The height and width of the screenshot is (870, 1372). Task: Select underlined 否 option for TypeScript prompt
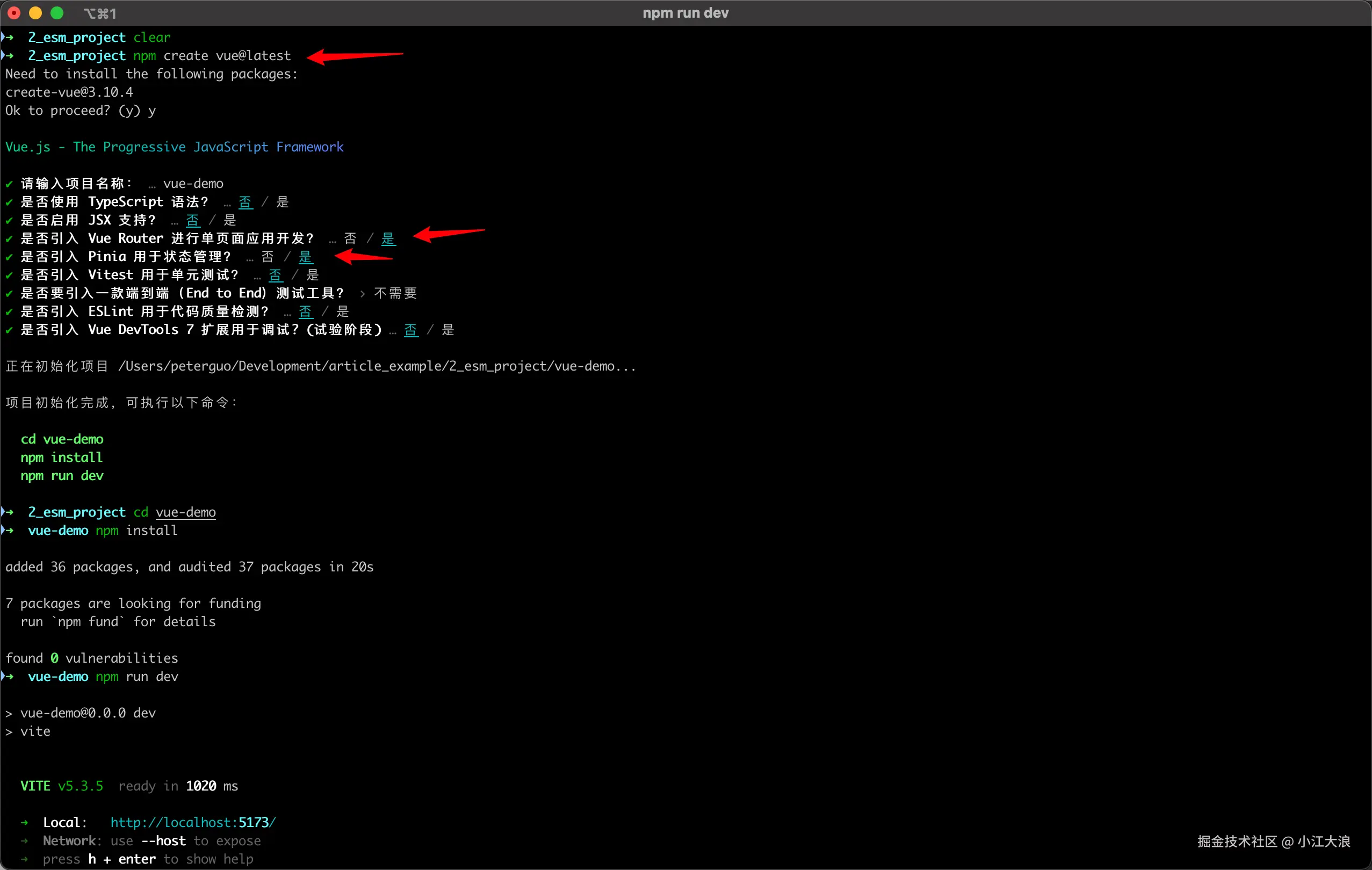click(x=245, y=202)
